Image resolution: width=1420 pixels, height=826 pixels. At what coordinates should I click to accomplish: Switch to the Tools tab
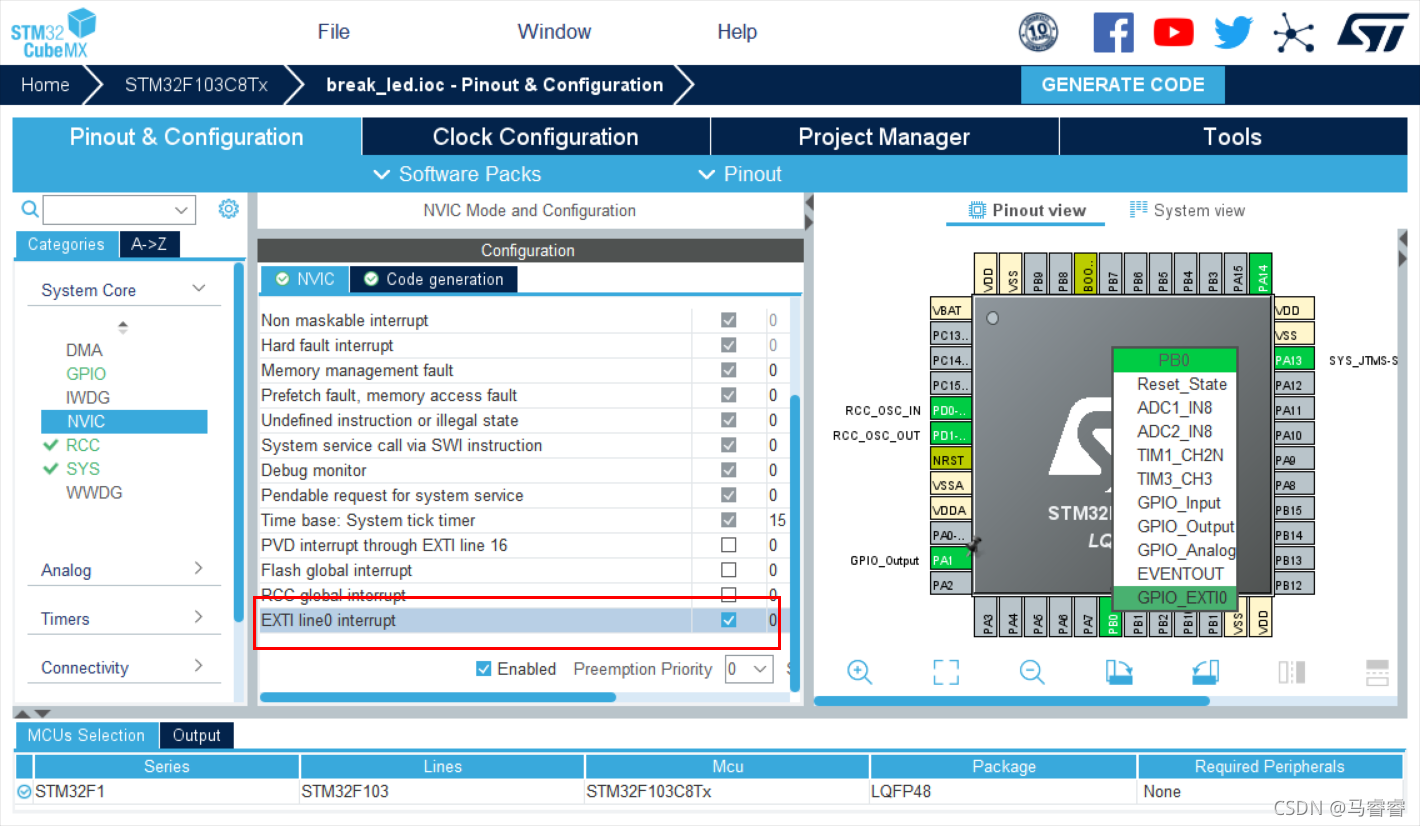(x=1232, y=137)
